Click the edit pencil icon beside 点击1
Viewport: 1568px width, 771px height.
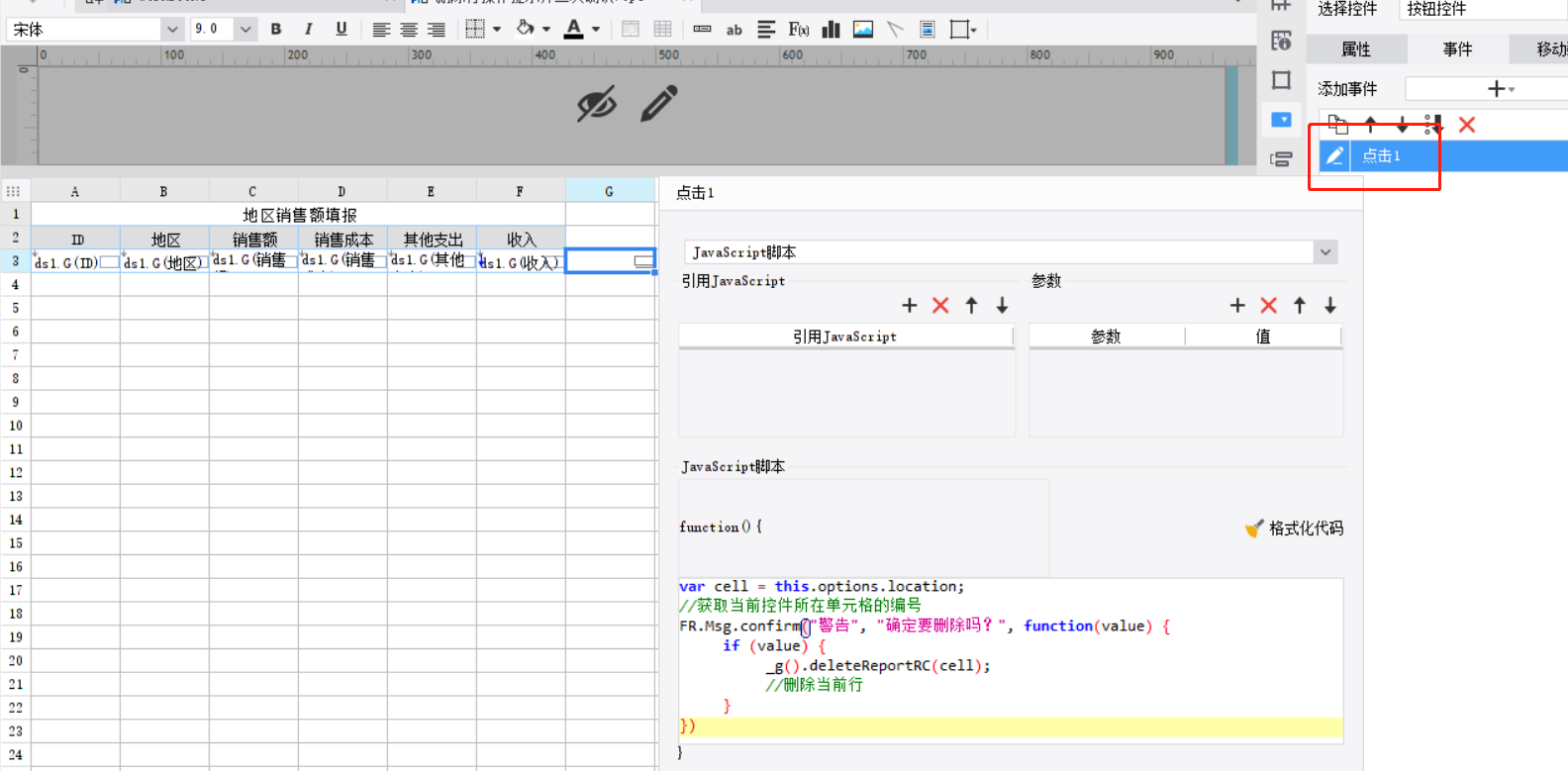(x=1334, y=156)
